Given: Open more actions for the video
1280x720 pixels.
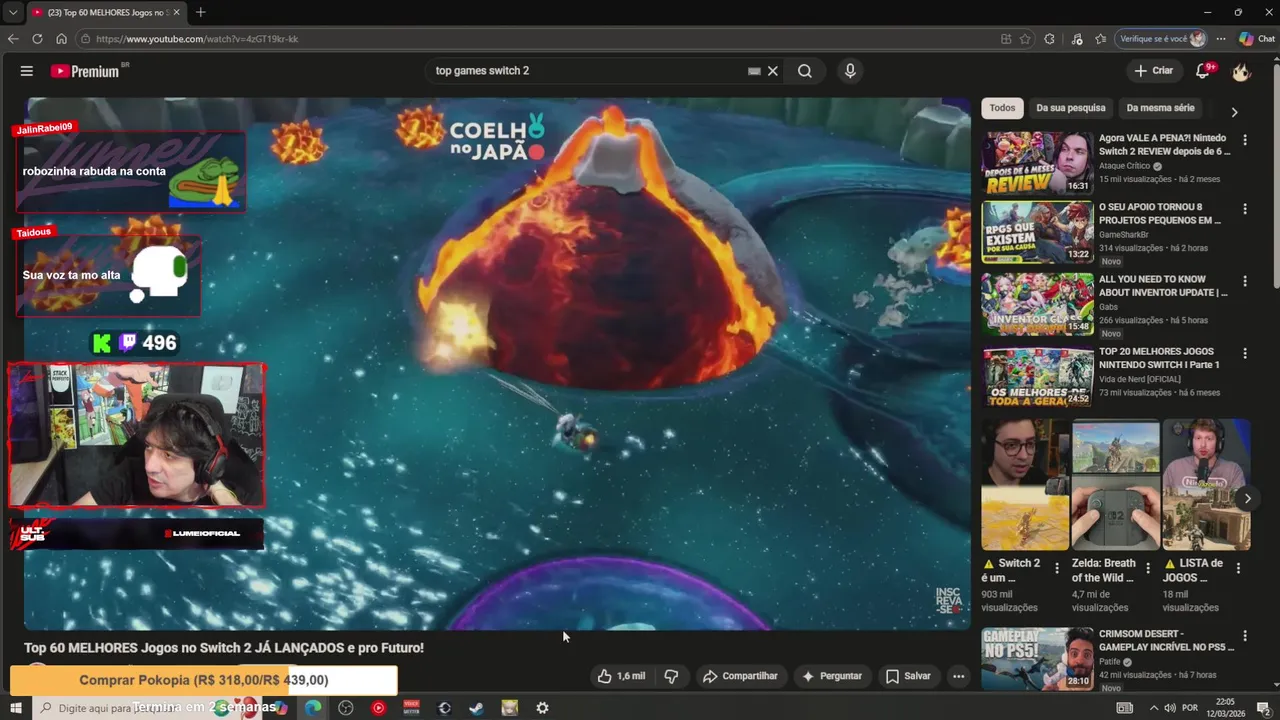Looking at the screenshot, I should point(958,676).
